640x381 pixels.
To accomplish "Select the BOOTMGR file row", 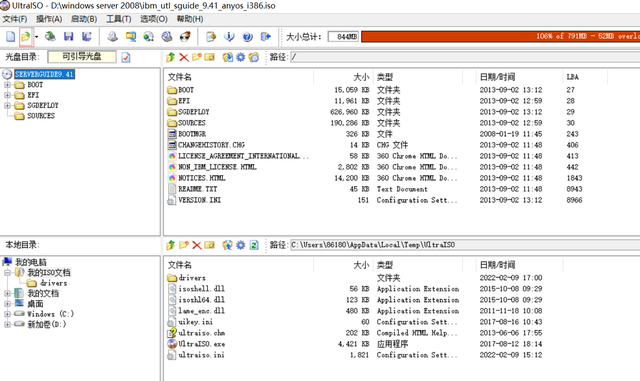I will [x=192, y=134].
